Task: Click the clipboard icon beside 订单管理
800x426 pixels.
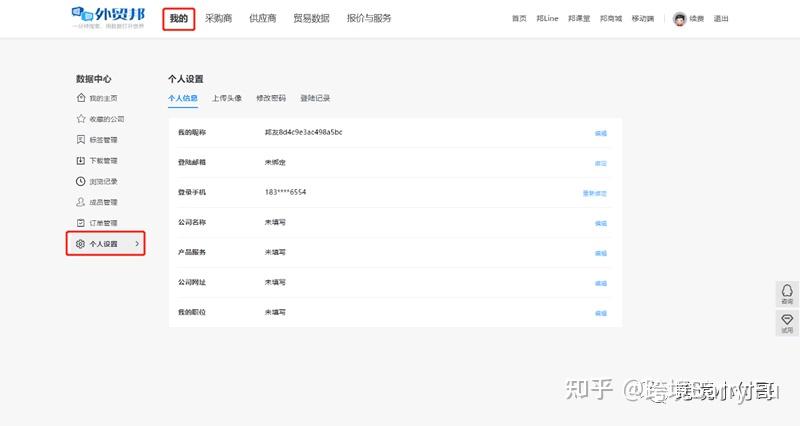Action: coord(81,223)
